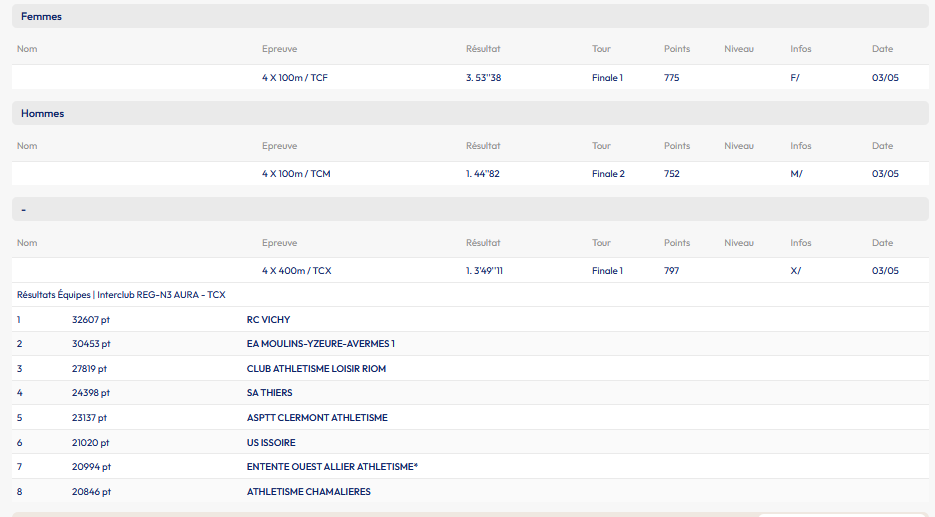Click the 24398 pt score
This screenshot has width=935, height=517.
pyautogui.click(x=91, y=392)
